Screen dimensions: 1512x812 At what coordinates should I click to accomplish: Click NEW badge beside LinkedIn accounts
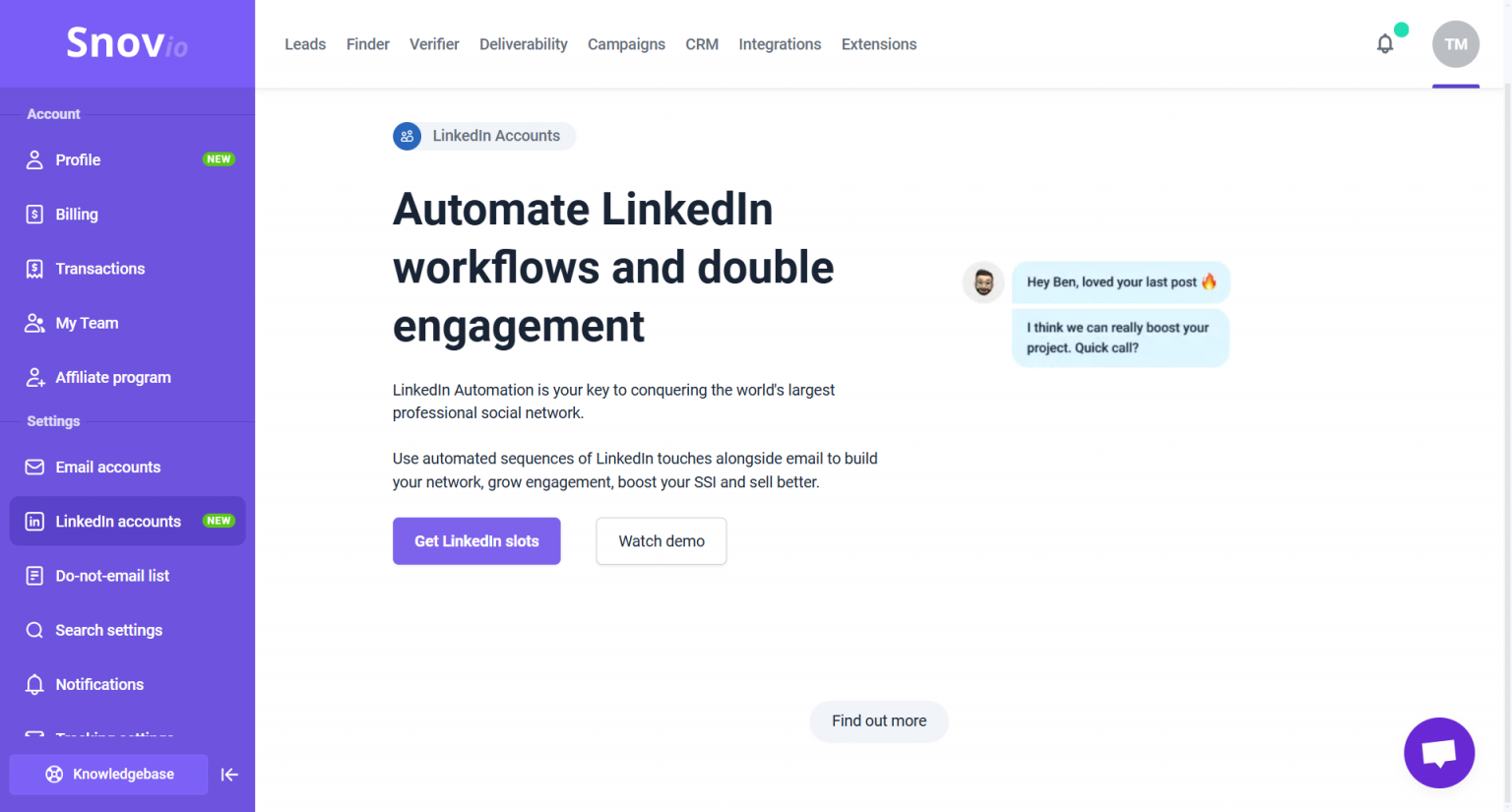[x=219, y=521]
